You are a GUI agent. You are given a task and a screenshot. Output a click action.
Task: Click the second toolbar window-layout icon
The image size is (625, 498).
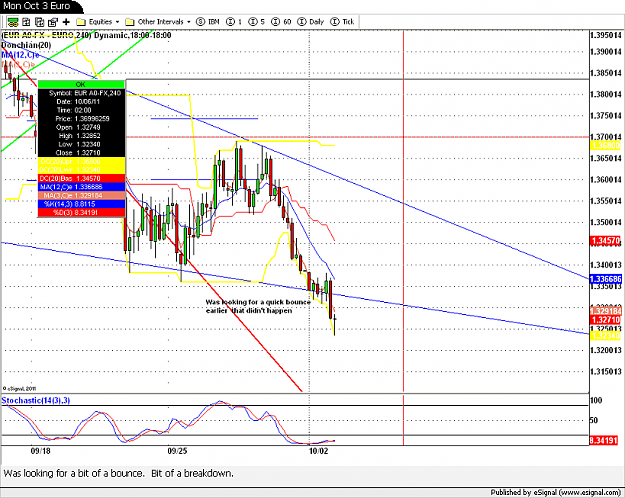point(26,22)
